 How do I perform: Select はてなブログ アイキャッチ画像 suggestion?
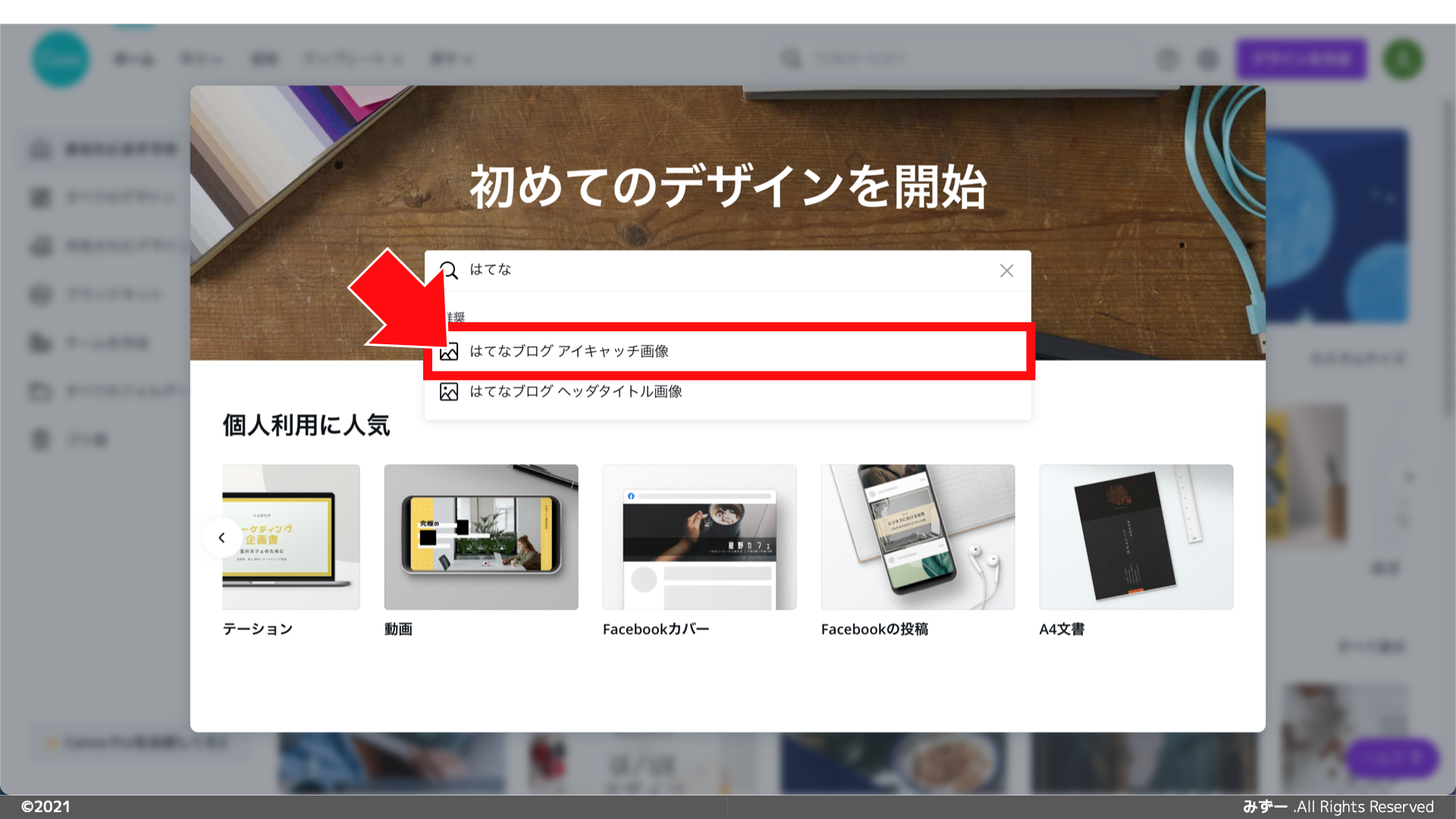pos(729,351)
